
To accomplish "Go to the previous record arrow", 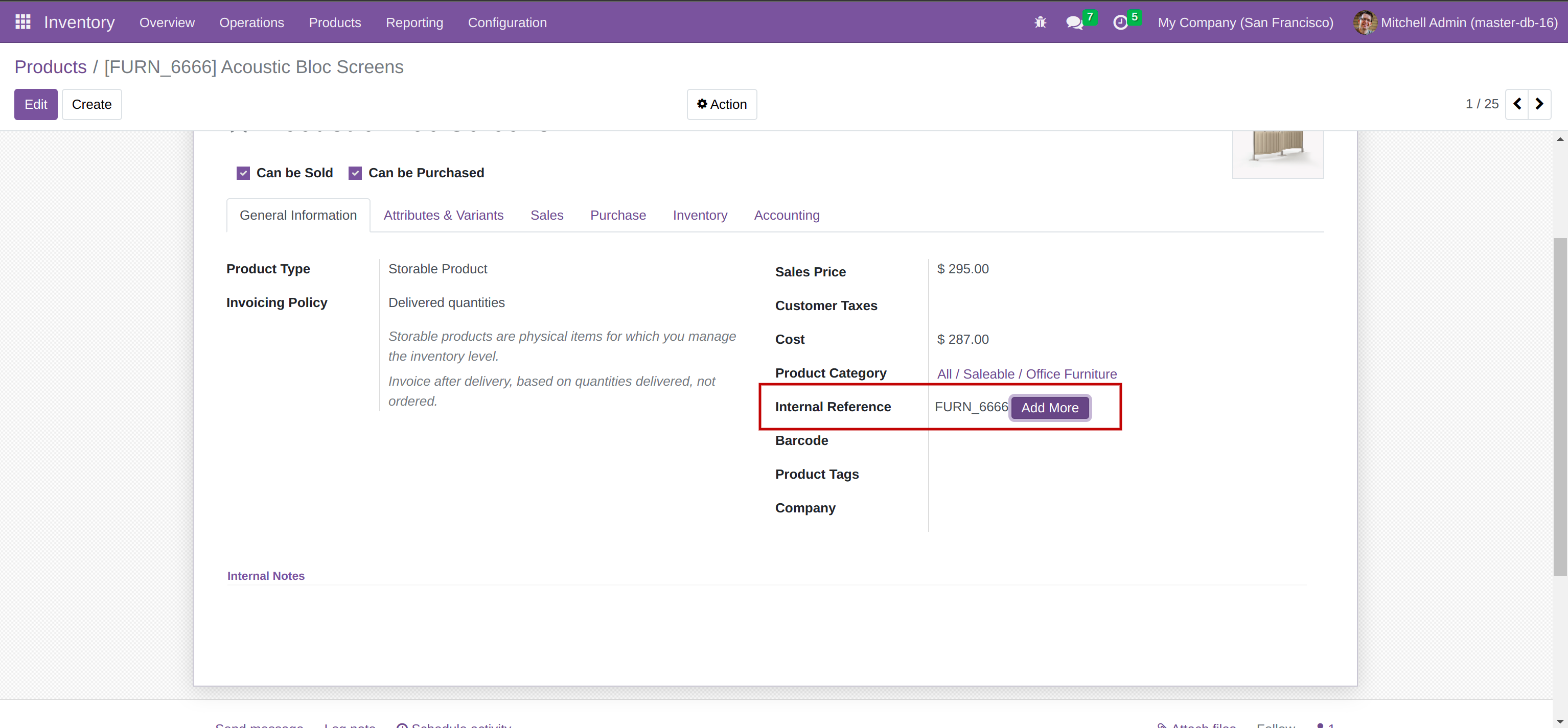I will (1517, 104).
